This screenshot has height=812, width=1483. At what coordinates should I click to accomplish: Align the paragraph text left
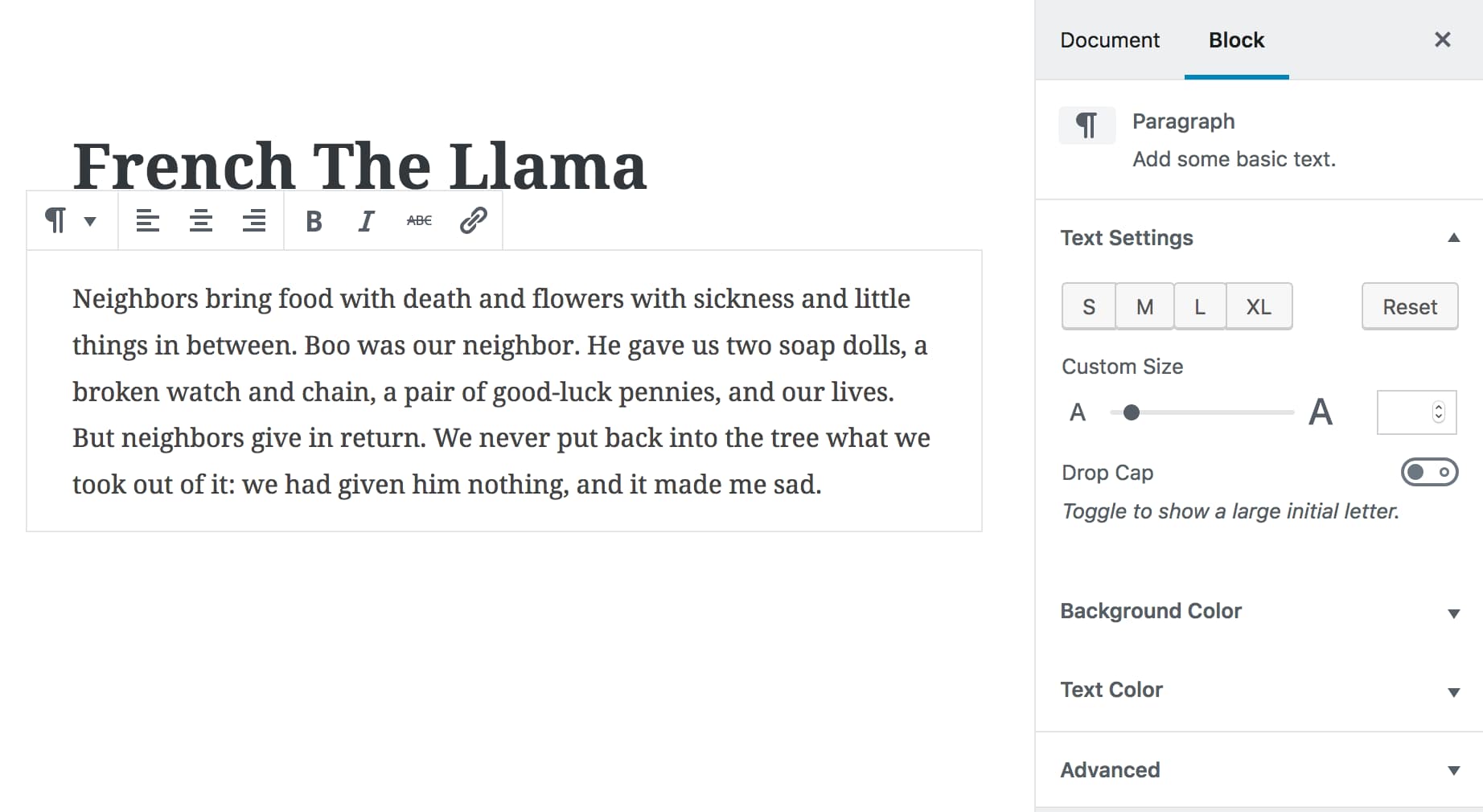point(148,220)
